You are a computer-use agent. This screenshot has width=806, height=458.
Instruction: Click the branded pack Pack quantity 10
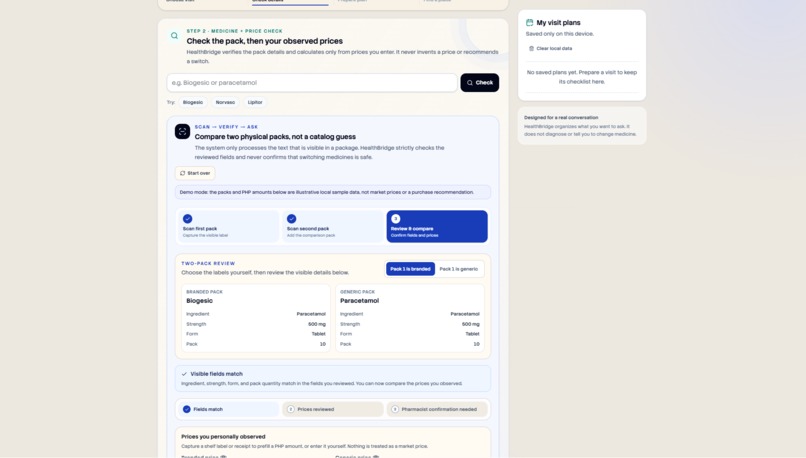pos(323,344)
